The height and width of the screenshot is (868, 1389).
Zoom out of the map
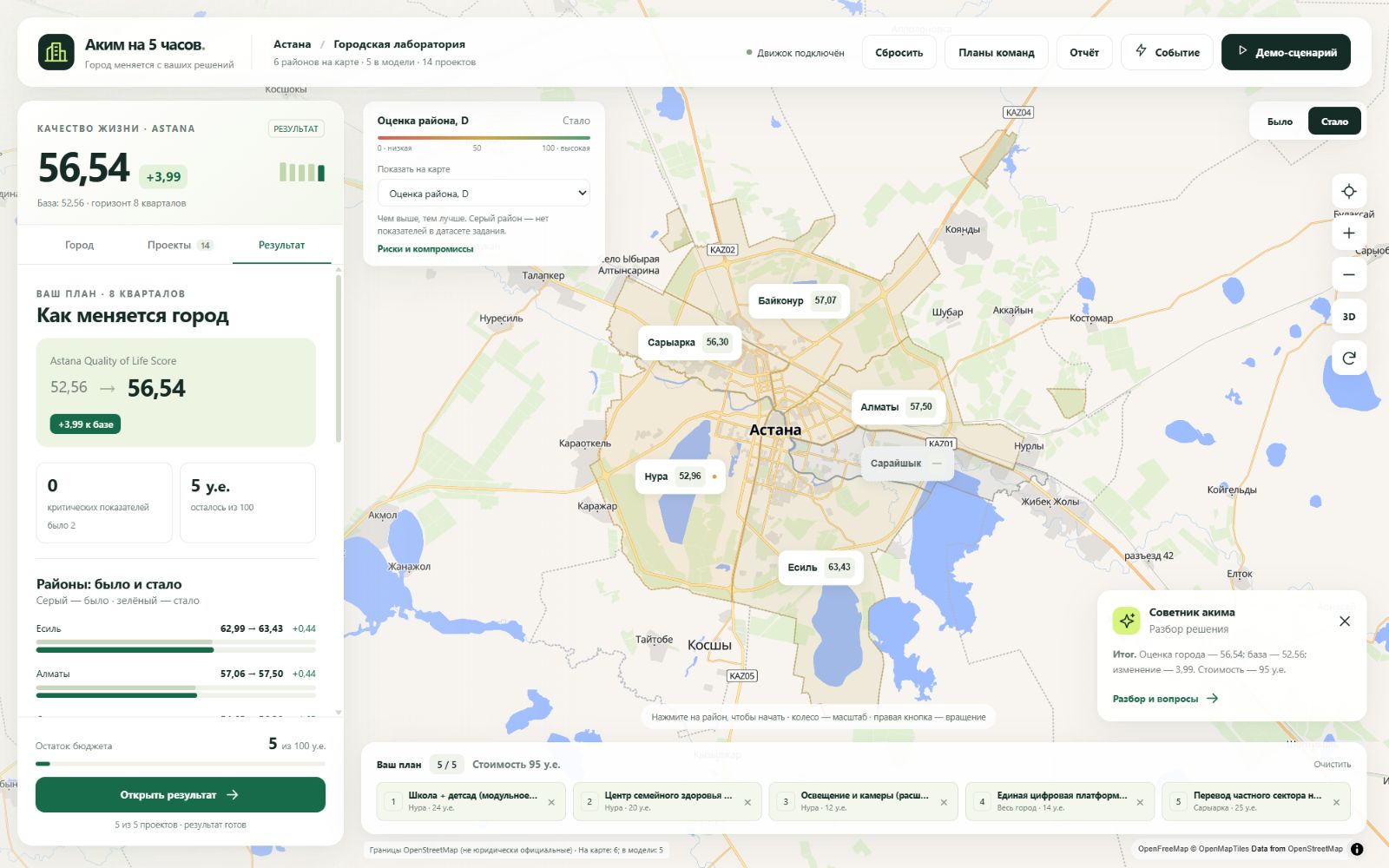[1349, 274]
